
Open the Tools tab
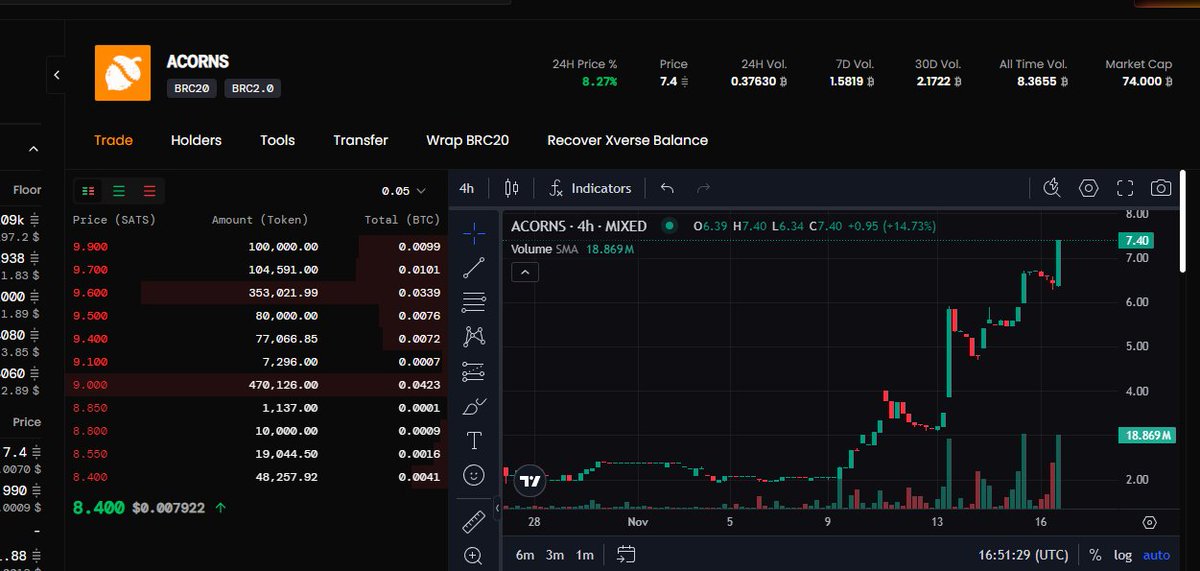[x=277, y=140]
